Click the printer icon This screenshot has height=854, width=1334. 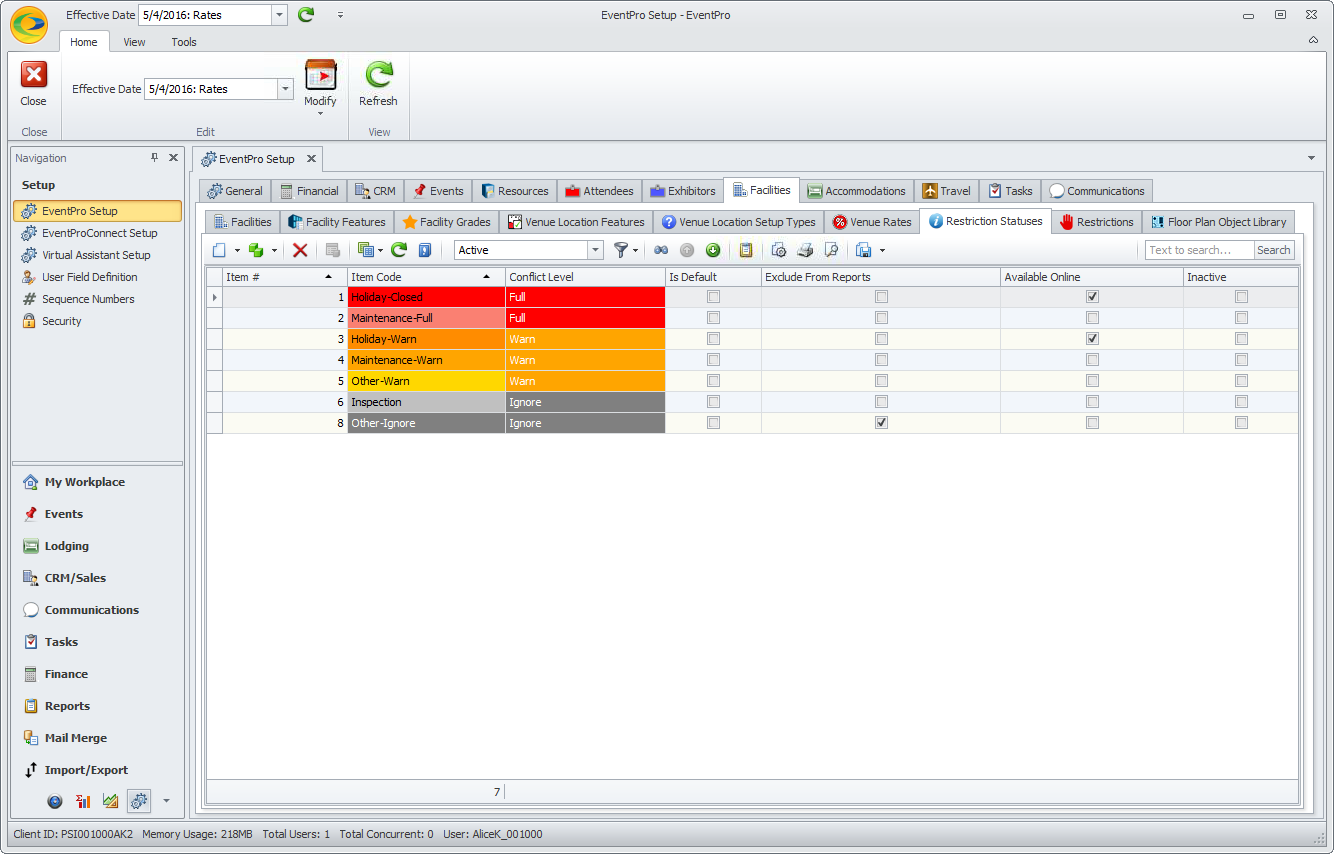point(805,250)
